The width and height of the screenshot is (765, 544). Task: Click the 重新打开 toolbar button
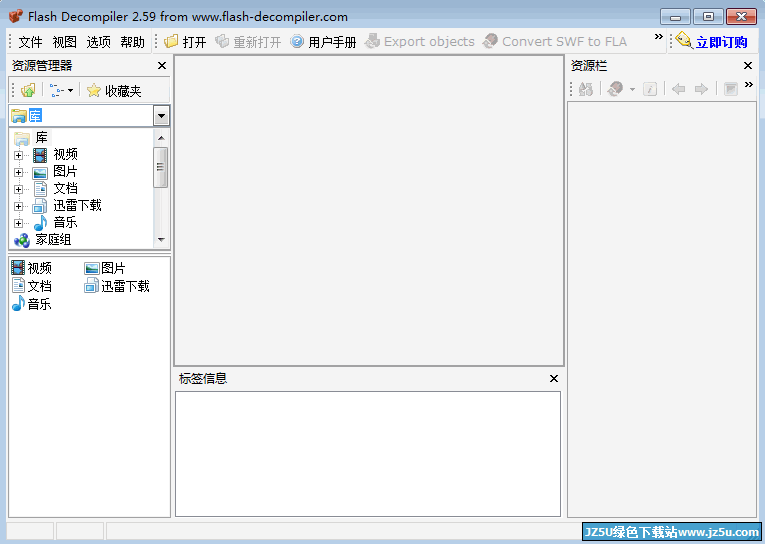[x=248, y=42]
